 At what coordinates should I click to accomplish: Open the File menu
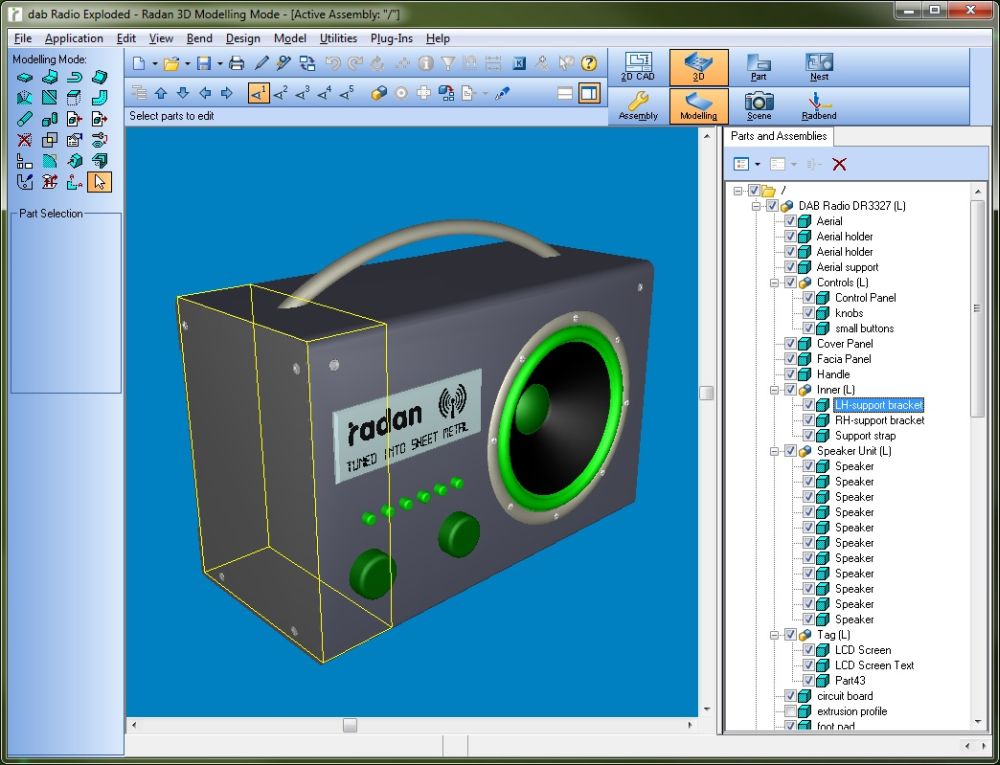pyautogui.click(x=23, y=38)
